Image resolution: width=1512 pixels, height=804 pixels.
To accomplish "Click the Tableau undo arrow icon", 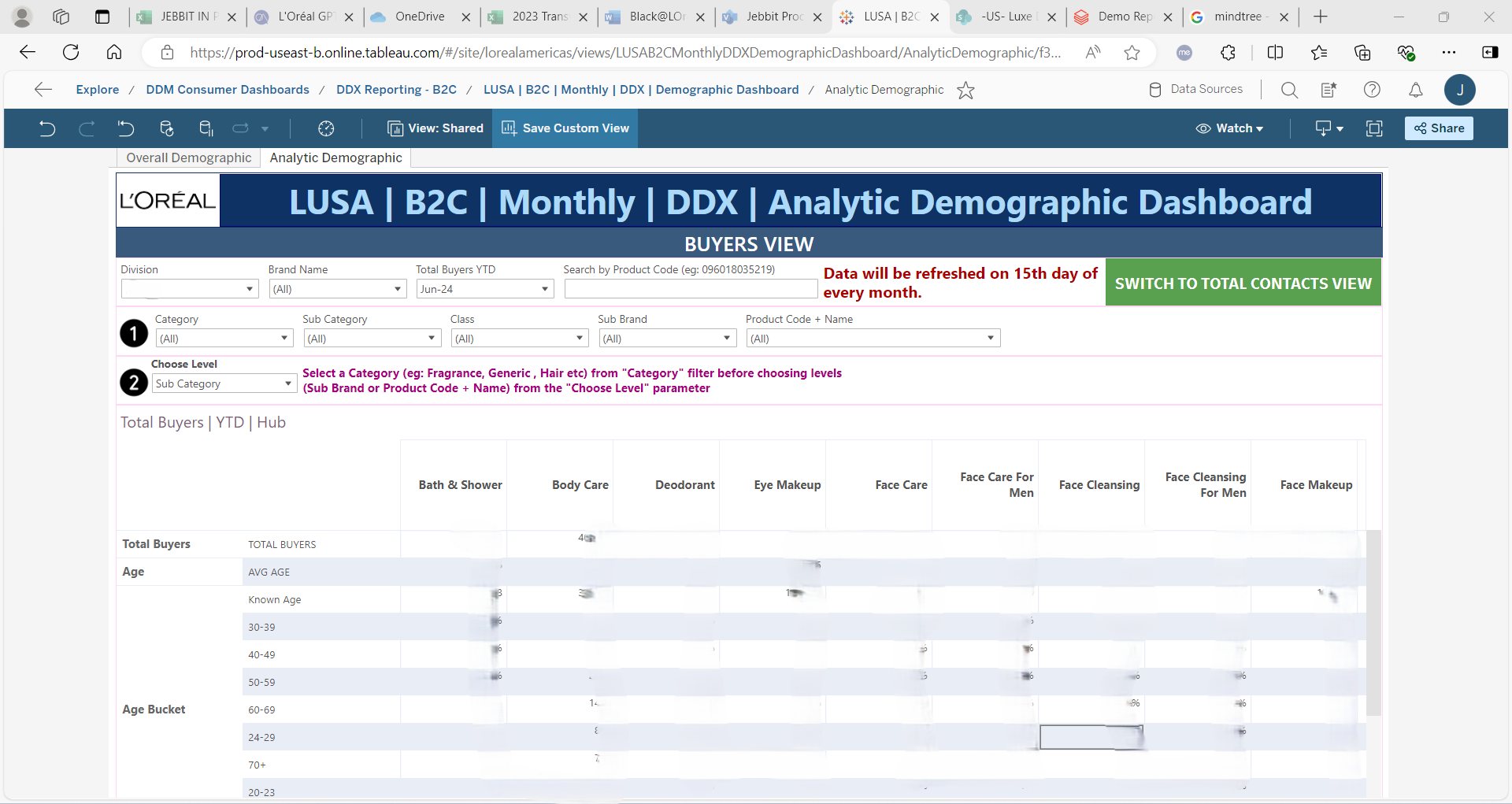I will click(47, 128).
